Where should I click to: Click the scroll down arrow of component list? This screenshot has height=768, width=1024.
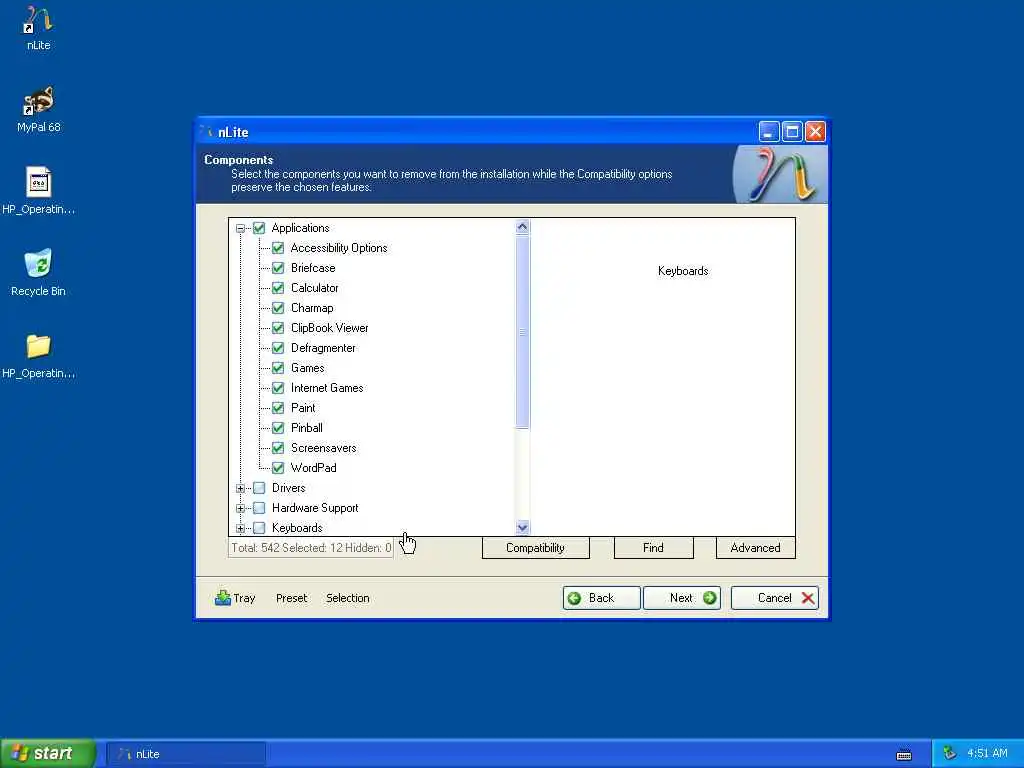click(x=522, y=527)
